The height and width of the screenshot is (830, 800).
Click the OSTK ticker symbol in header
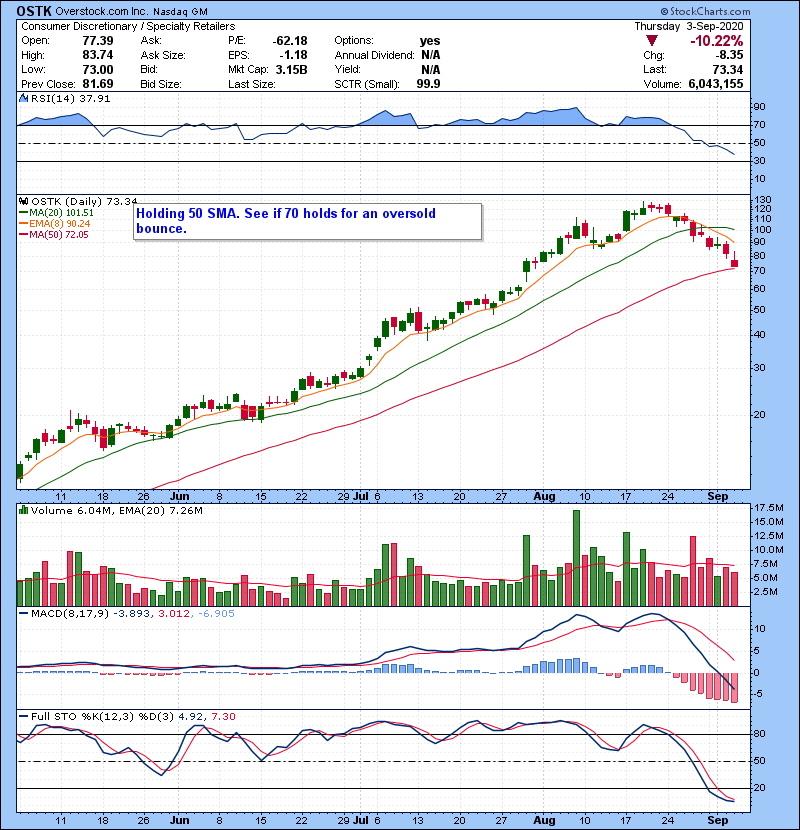(34, 11)
